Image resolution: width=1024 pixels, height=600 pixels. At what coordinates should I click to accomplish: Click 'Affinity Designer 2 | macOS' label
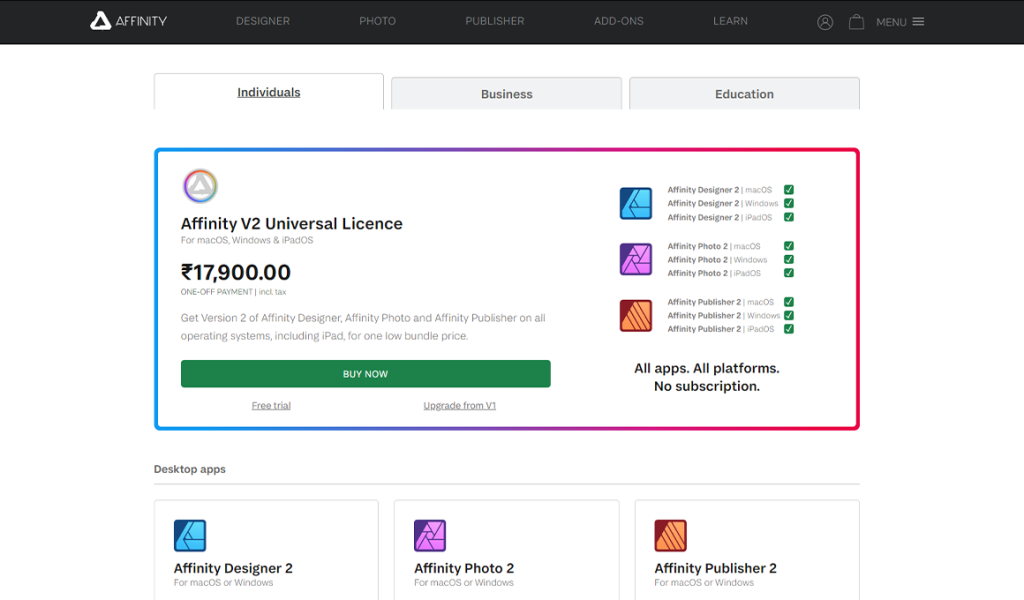pos(719,190)
